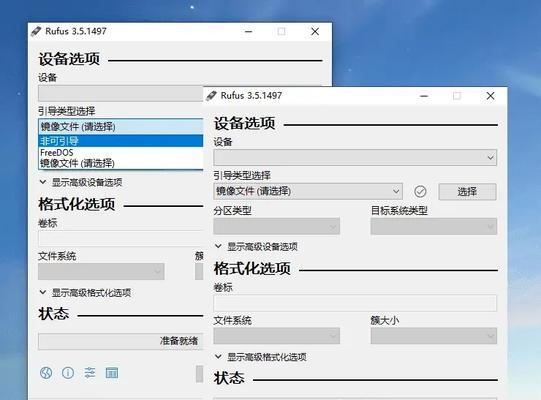
Task: Show the log window icon
Action: click(x=112, y=373)
